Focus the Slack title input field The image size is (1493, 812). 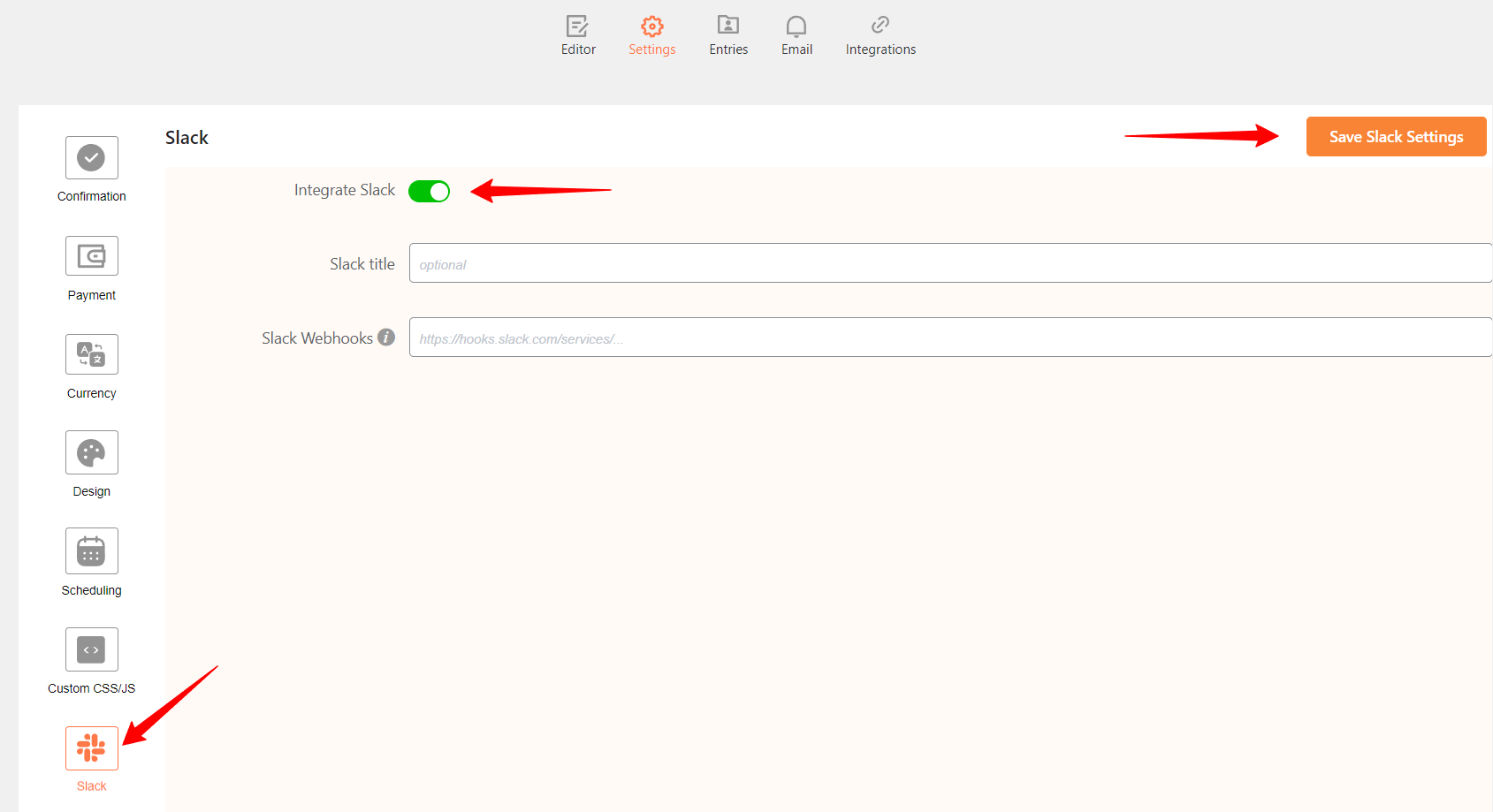950,263
